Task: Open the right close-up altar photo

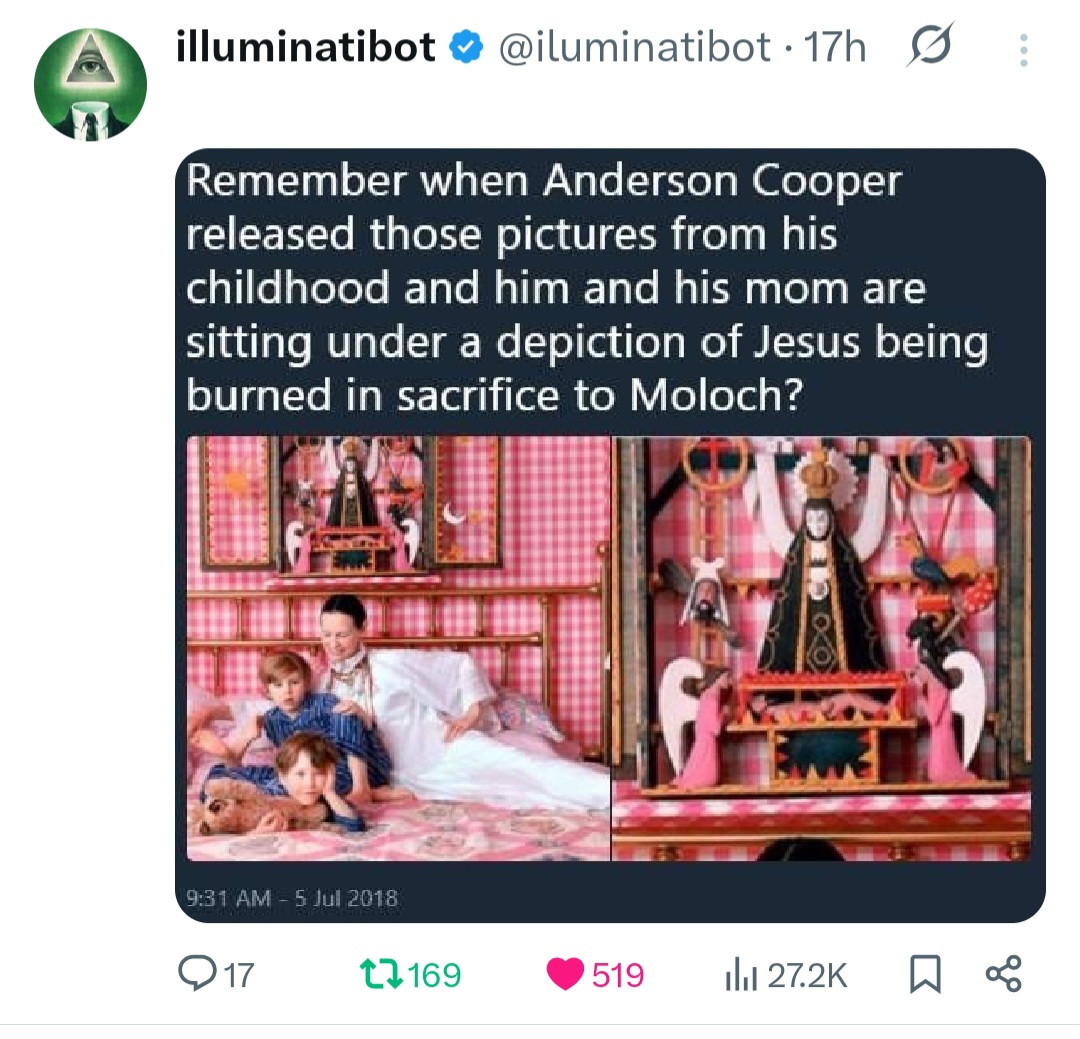Action: [821, 648]
